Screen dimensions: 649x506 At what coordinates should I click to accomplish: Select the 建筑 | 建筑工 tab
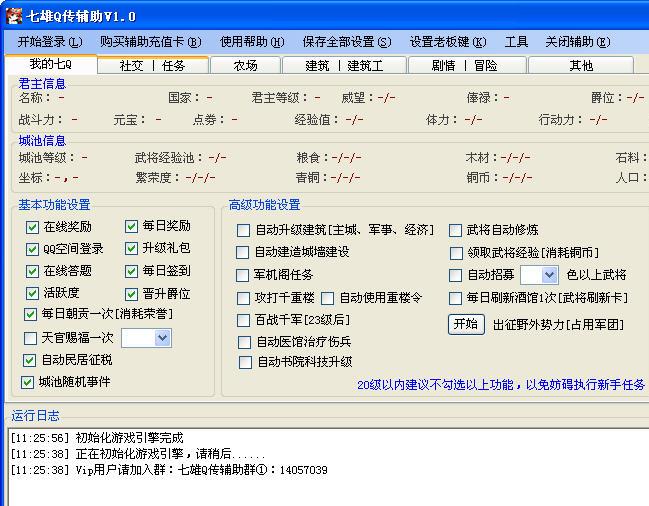344,65
